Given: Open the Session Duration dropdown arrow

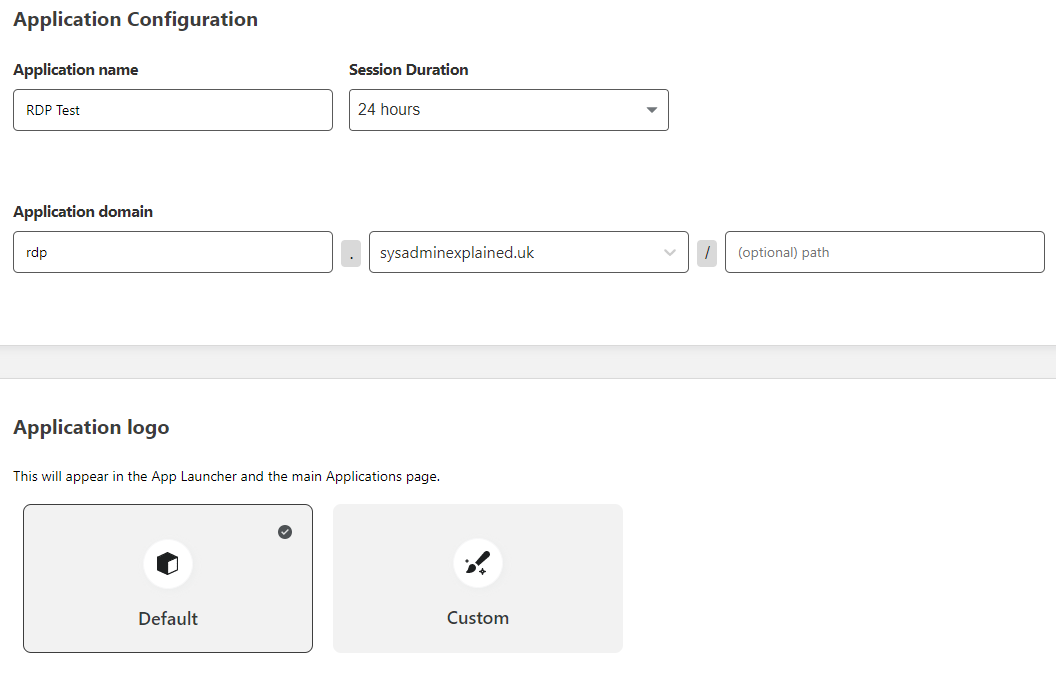Looking at the screenshot, I should [651, 110].
